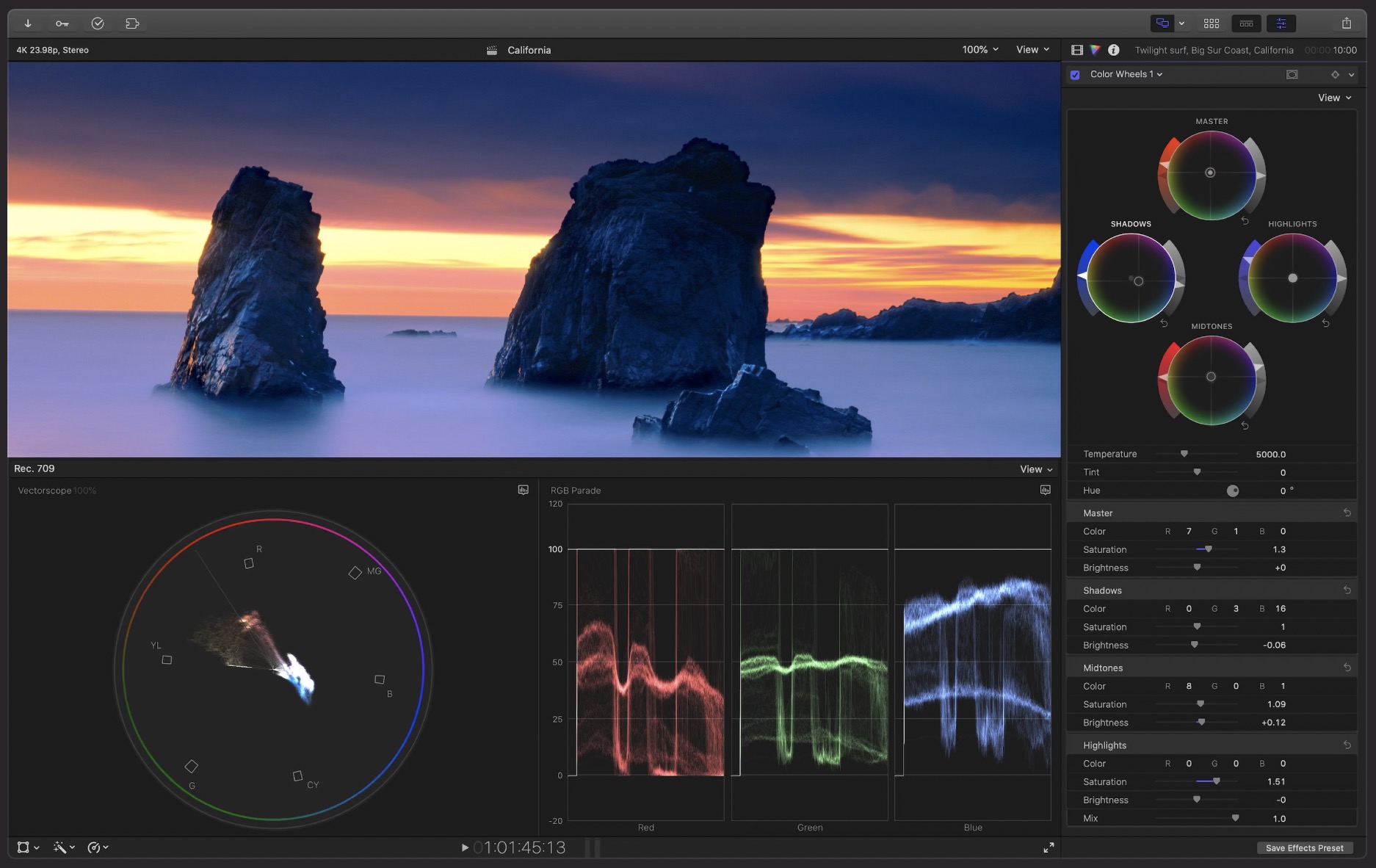The width and height of the screenshot is (1376, 868).
Task: Click the keyframe diamond icon in effect header
Action: pos(1334,74)
